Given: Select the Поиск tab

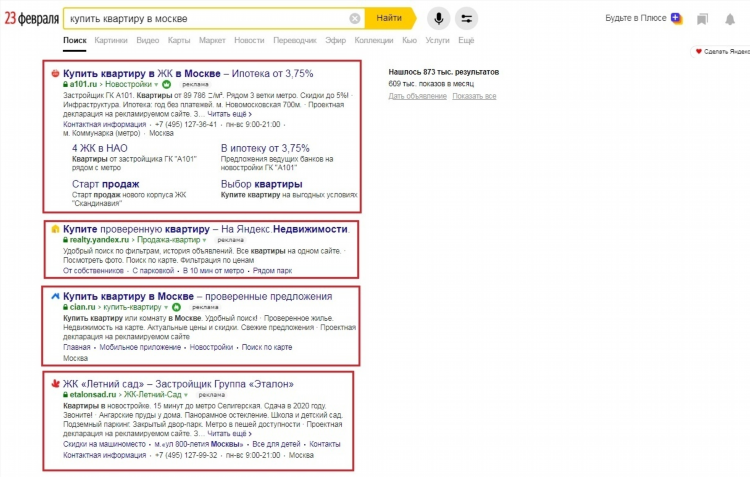Looking at the screenshot, I should tap(75, 40).
